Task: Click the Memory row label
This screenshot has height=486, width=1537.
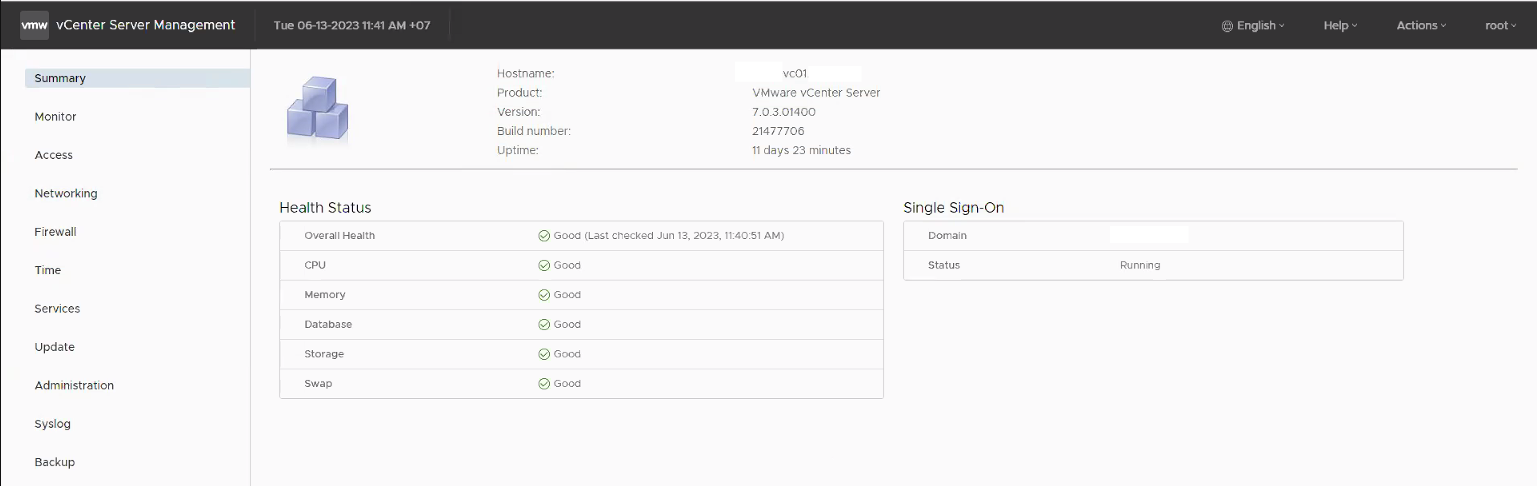Action: [x=325, y=295]
